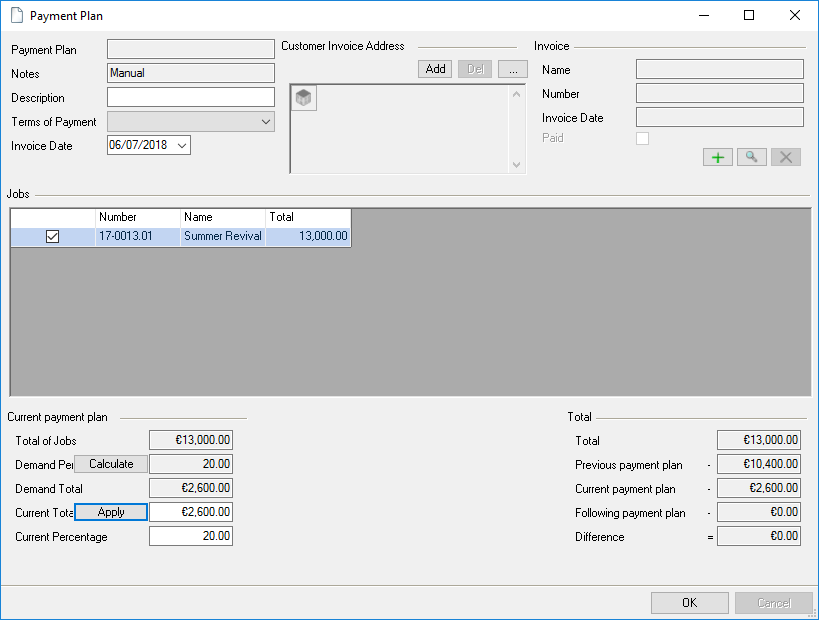Click the Current Percentage input field
Viewport: 819px width, 620px height.
tap(190, 537)
